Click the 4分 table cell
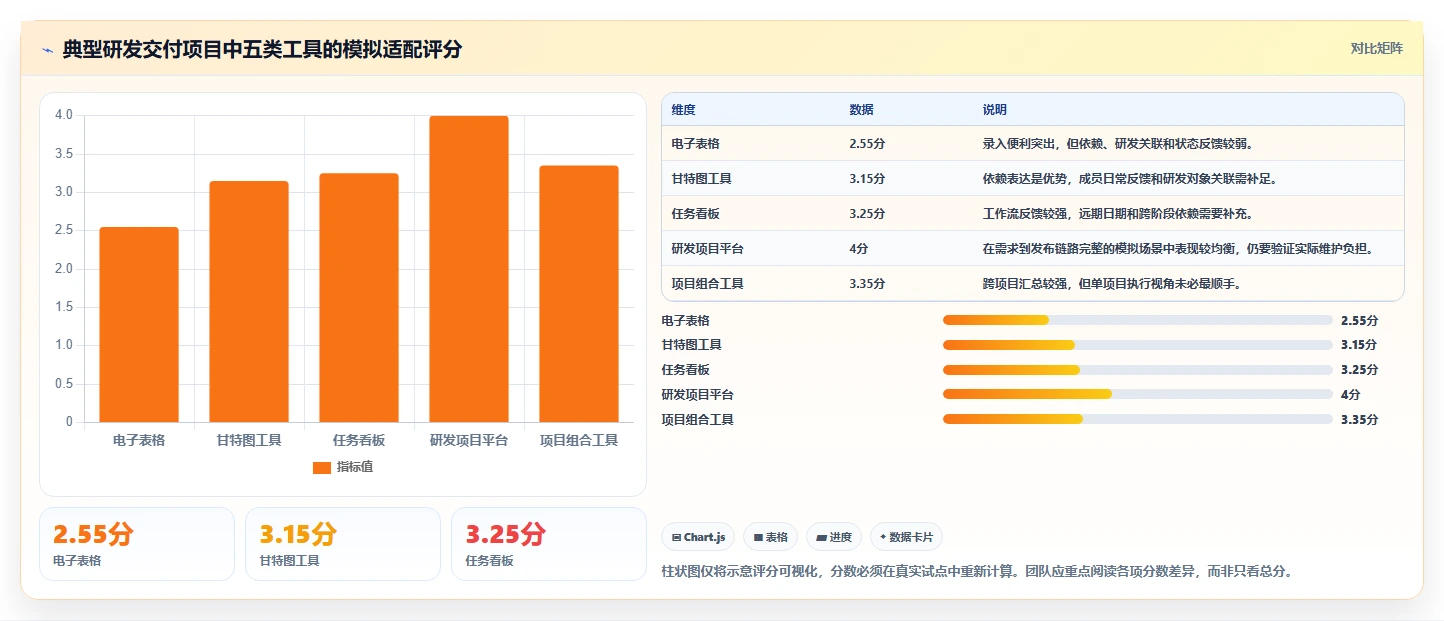The width and height of the screenshot is (1444, 621). pos(858,249)
